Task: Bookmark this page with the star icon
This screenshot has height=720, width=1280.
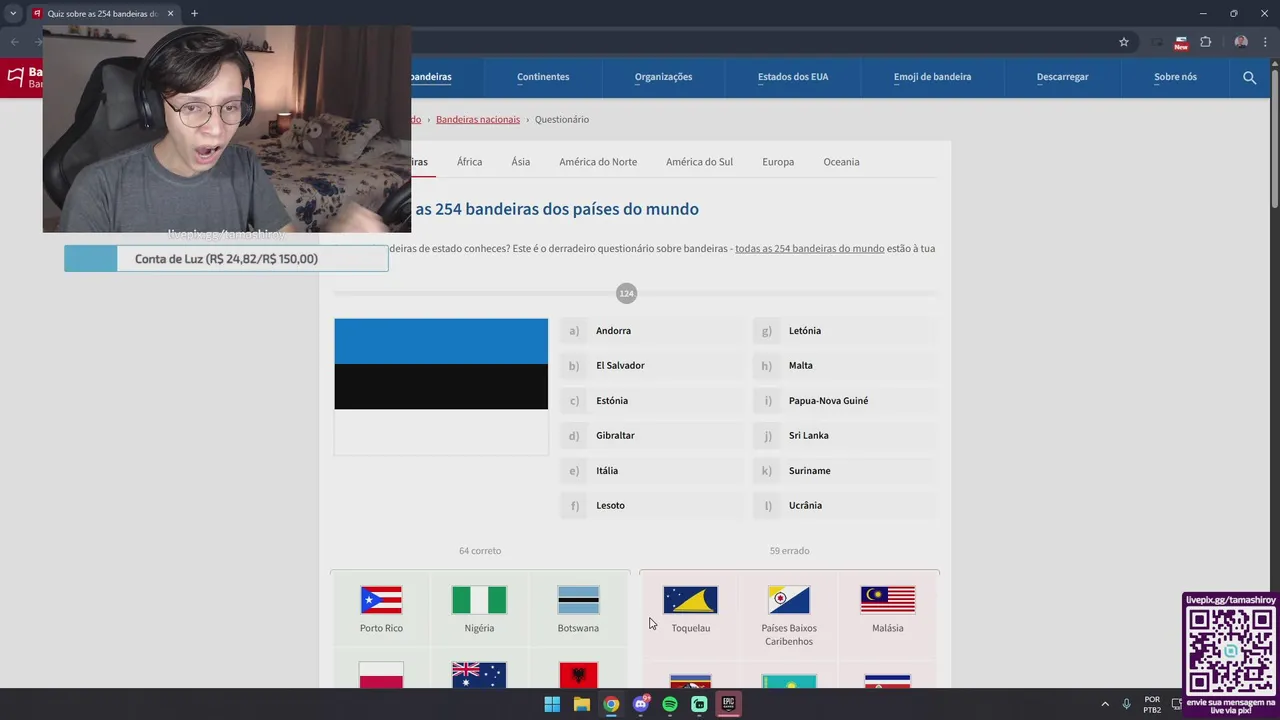Action: [1124, 42]
